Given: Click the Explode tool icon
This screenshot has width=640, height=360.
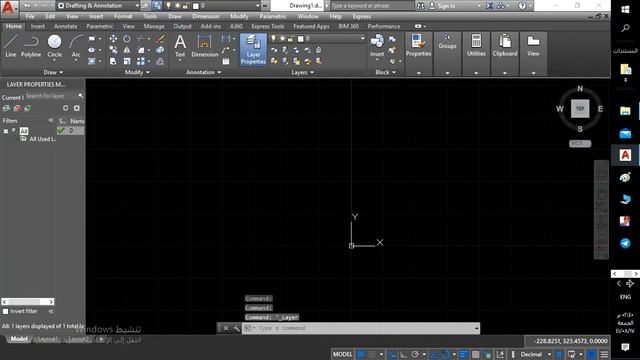Looking at the screenshot, I should point(160,50).
